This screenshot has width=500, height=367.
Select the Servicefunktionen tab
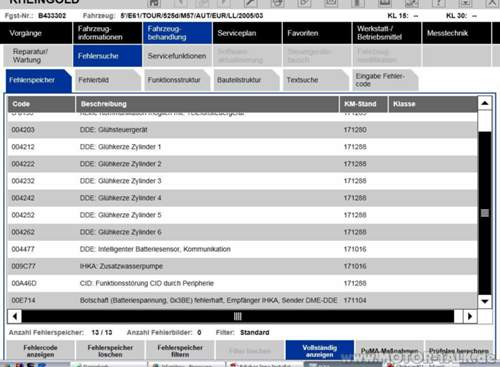click(x=177, y=56)
